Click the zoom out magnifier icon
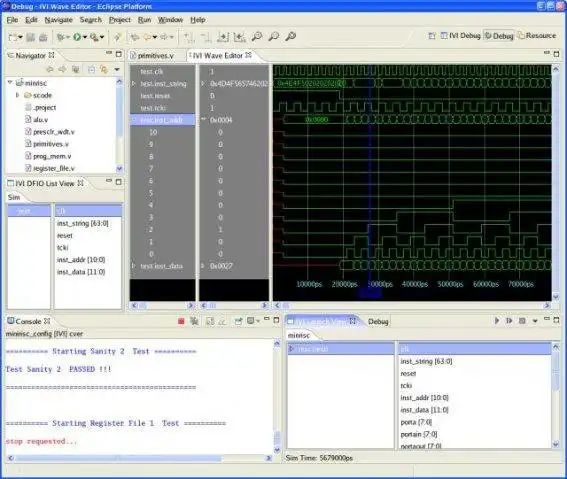This screenshot has height=479, width=567. (274, 36)
